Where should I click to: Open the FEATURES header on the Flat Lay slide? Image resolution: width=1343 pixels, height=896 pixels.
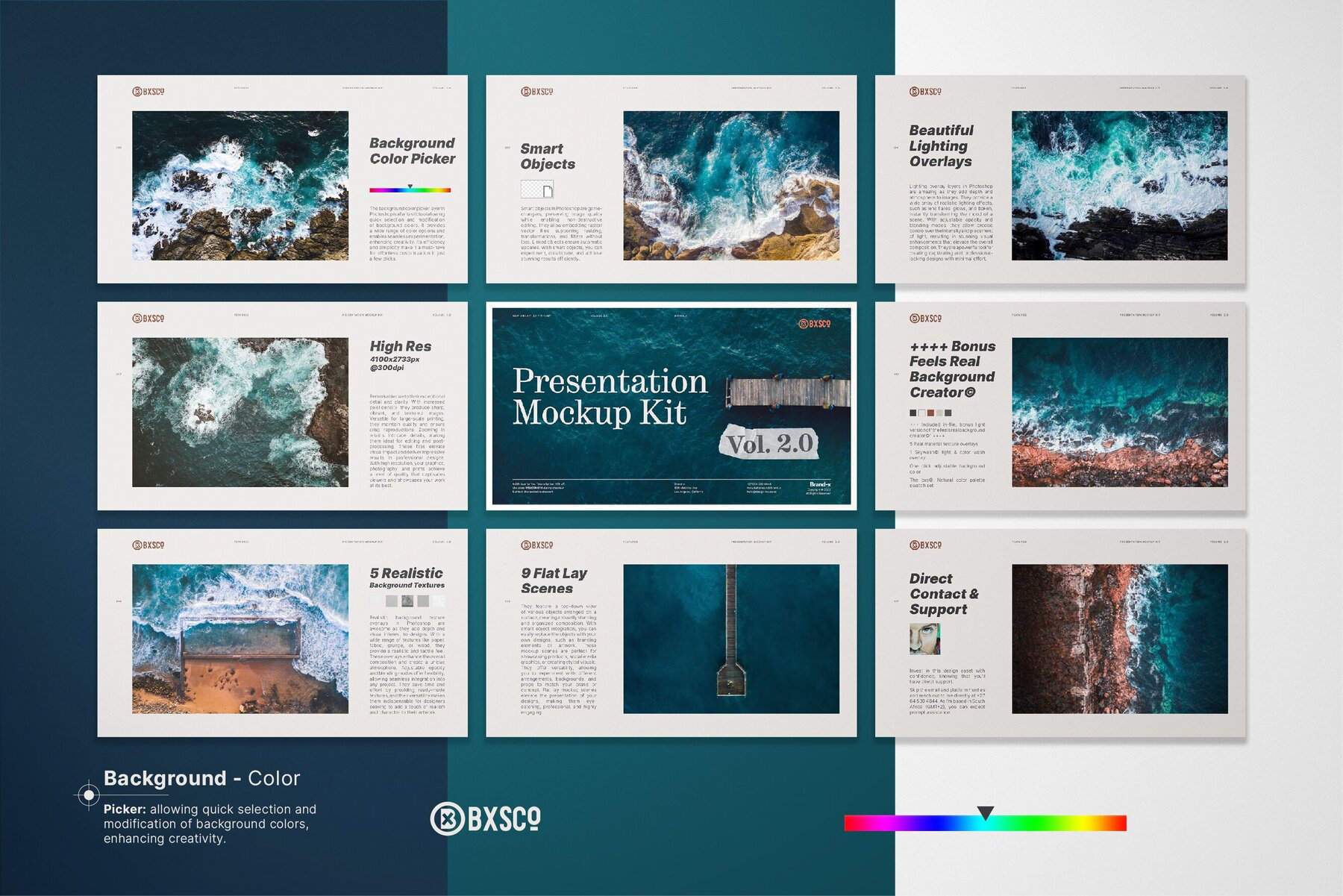(630, 541)
